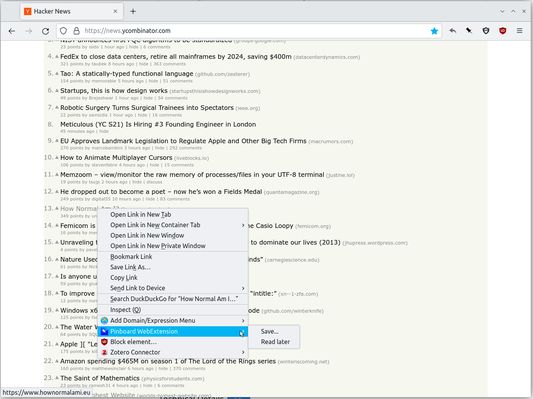Go back with the toolbar arrow
This screenshot has width=533, height=399.
(12, 31)
